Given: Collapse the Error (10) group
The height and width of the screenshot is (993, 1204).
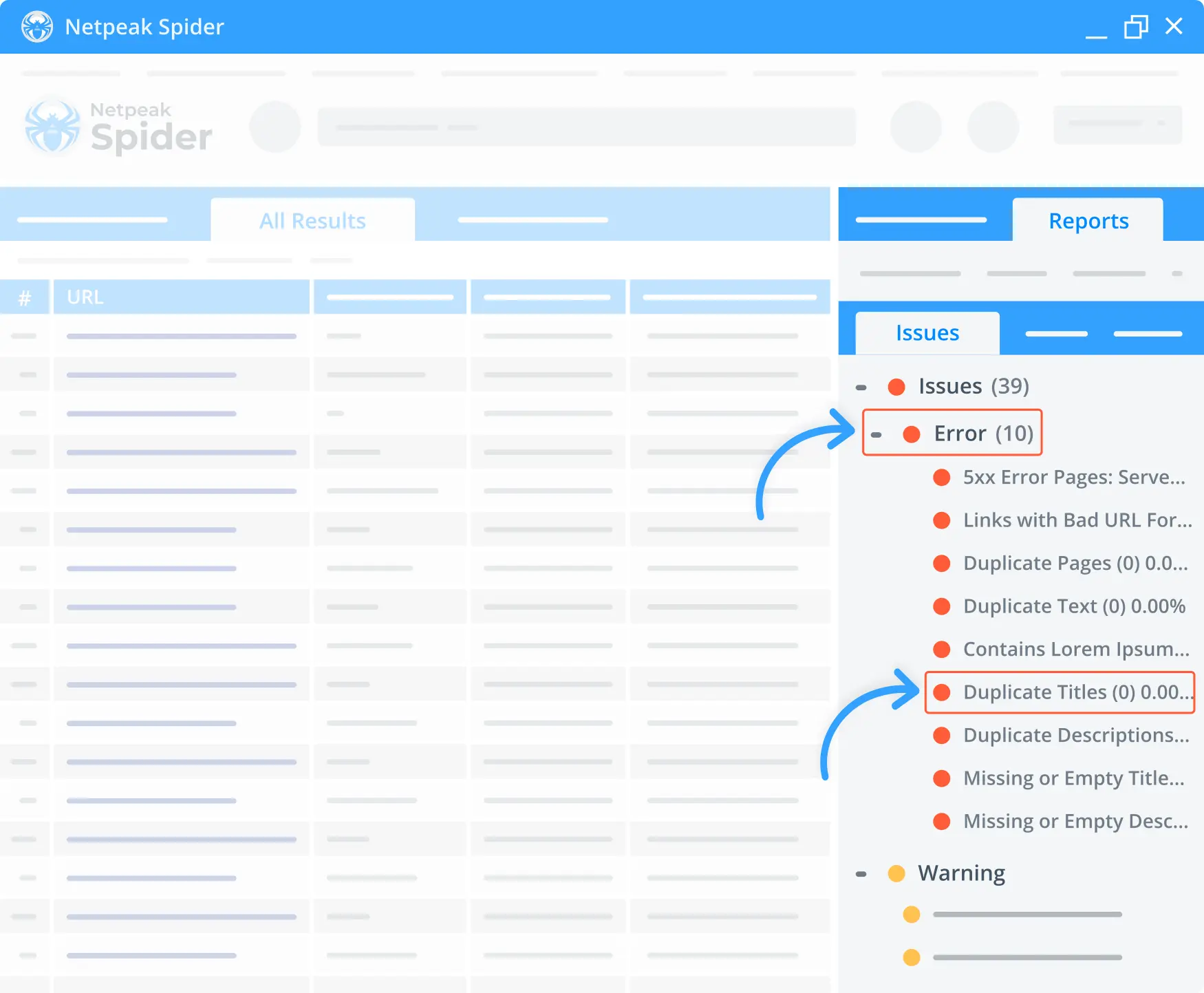Looking at the screenshot, I should pos(876,435).
